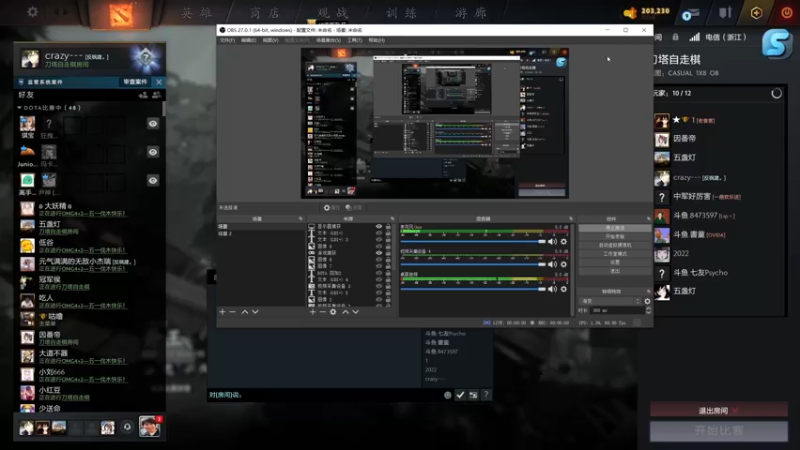Click the 退出房间 lobby button
The height and width of the screenshot is (450, 800).
click(x=718, y=410)
